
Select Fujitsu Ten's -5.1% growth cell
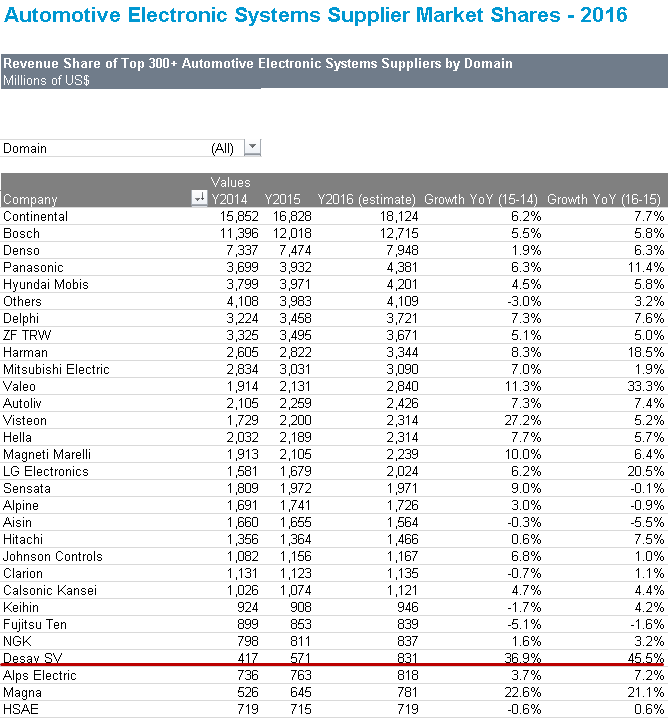coord(524,624)
